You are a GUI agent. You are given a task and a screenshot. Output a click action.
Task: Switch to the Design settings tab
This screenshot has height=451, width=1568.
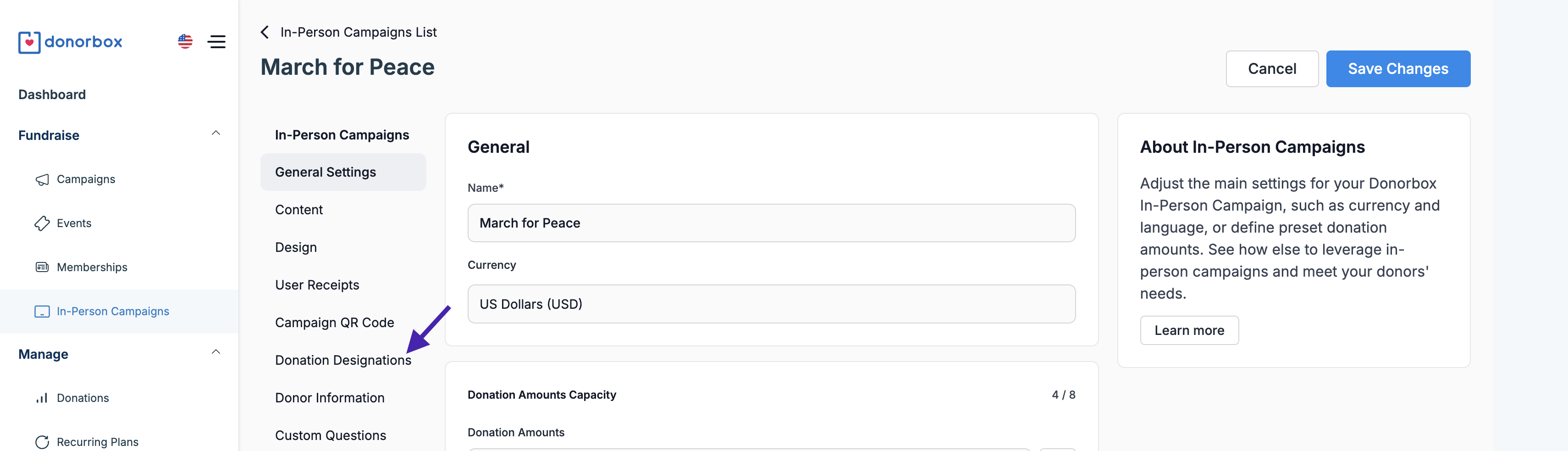[x=296, y=247]
